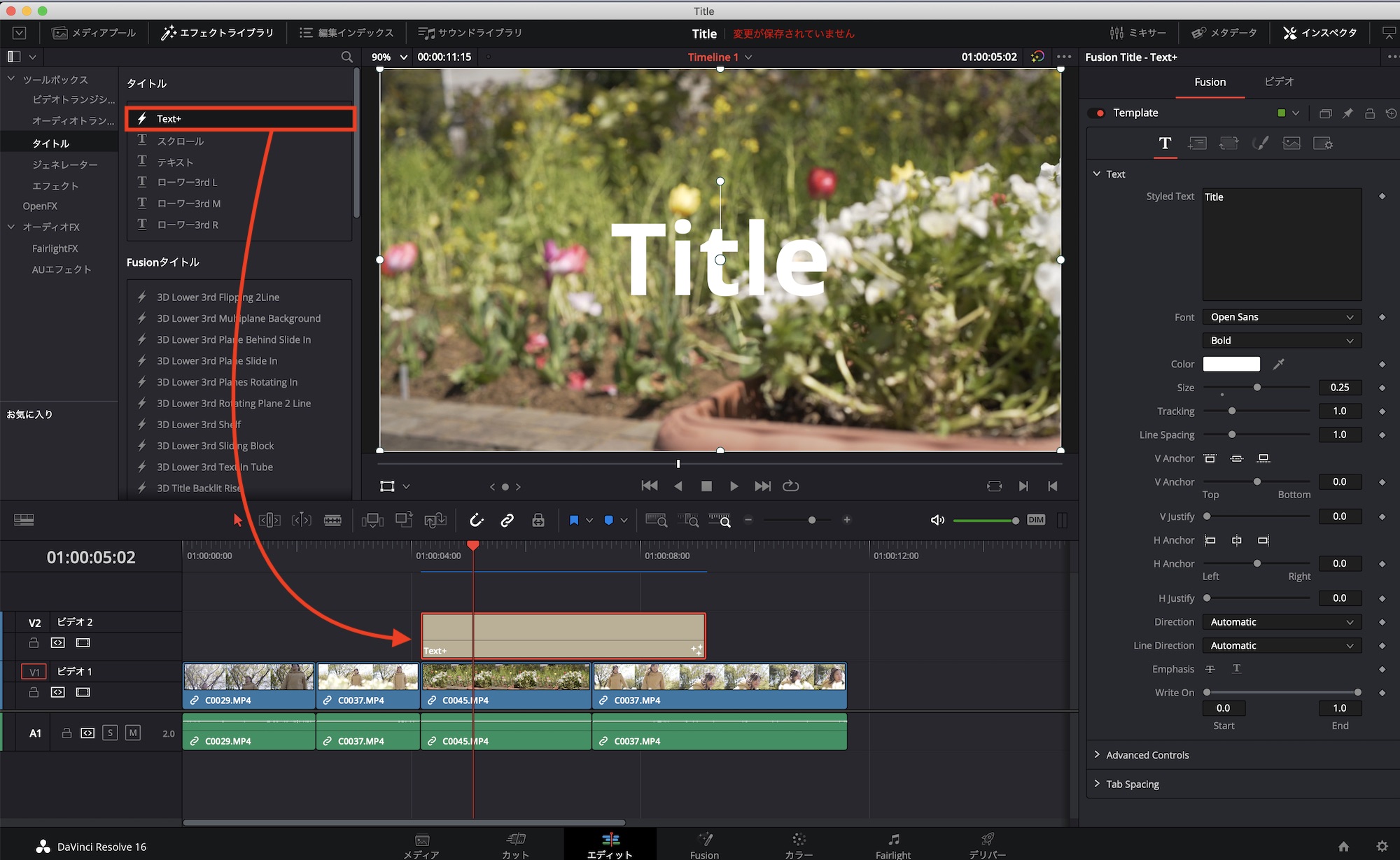
Task: Open the Fusion page
Action: (x=704, y=845)
